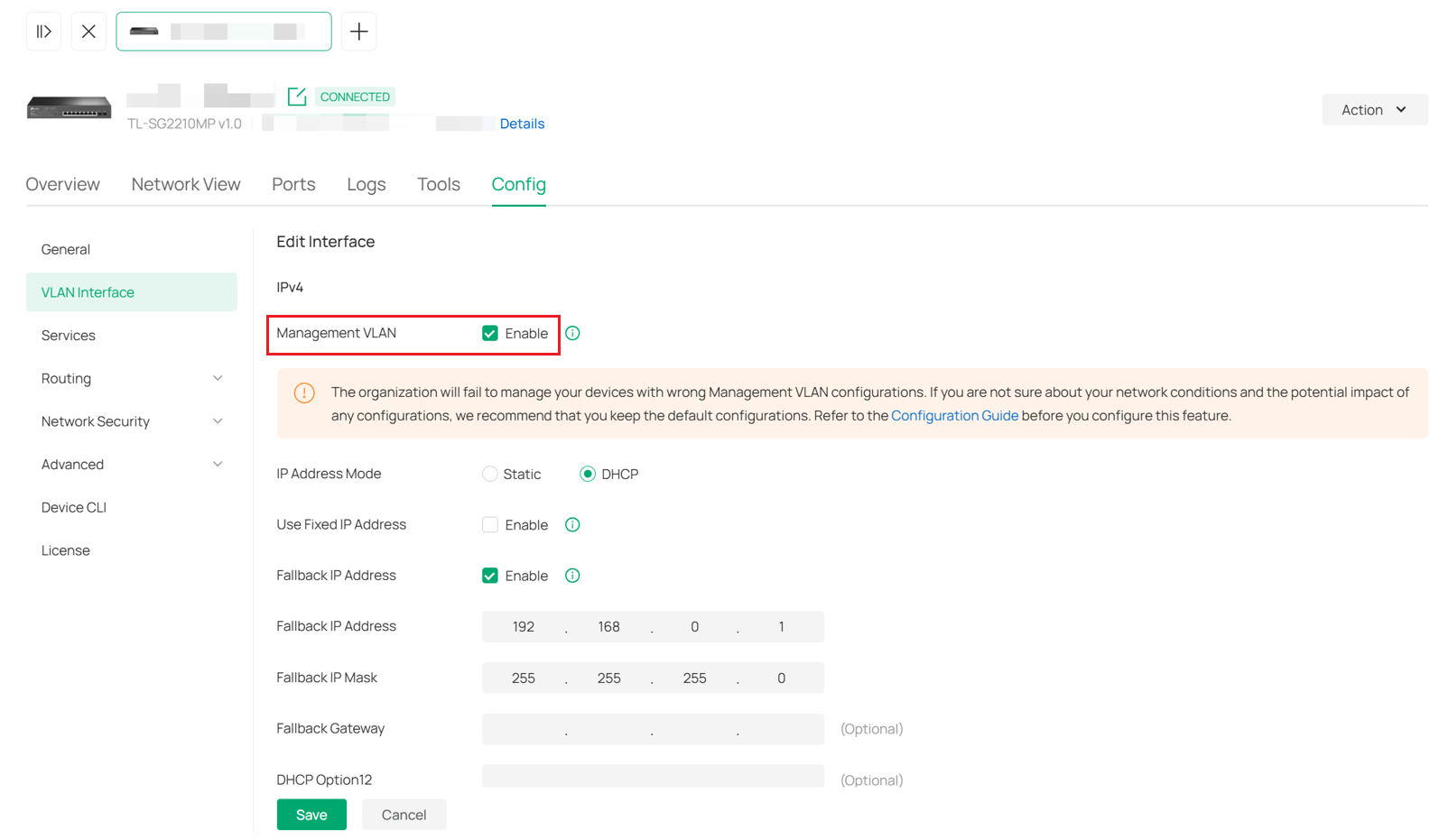
Task: Click Fallback IP Address second octet 168
Action: [609, 627]
